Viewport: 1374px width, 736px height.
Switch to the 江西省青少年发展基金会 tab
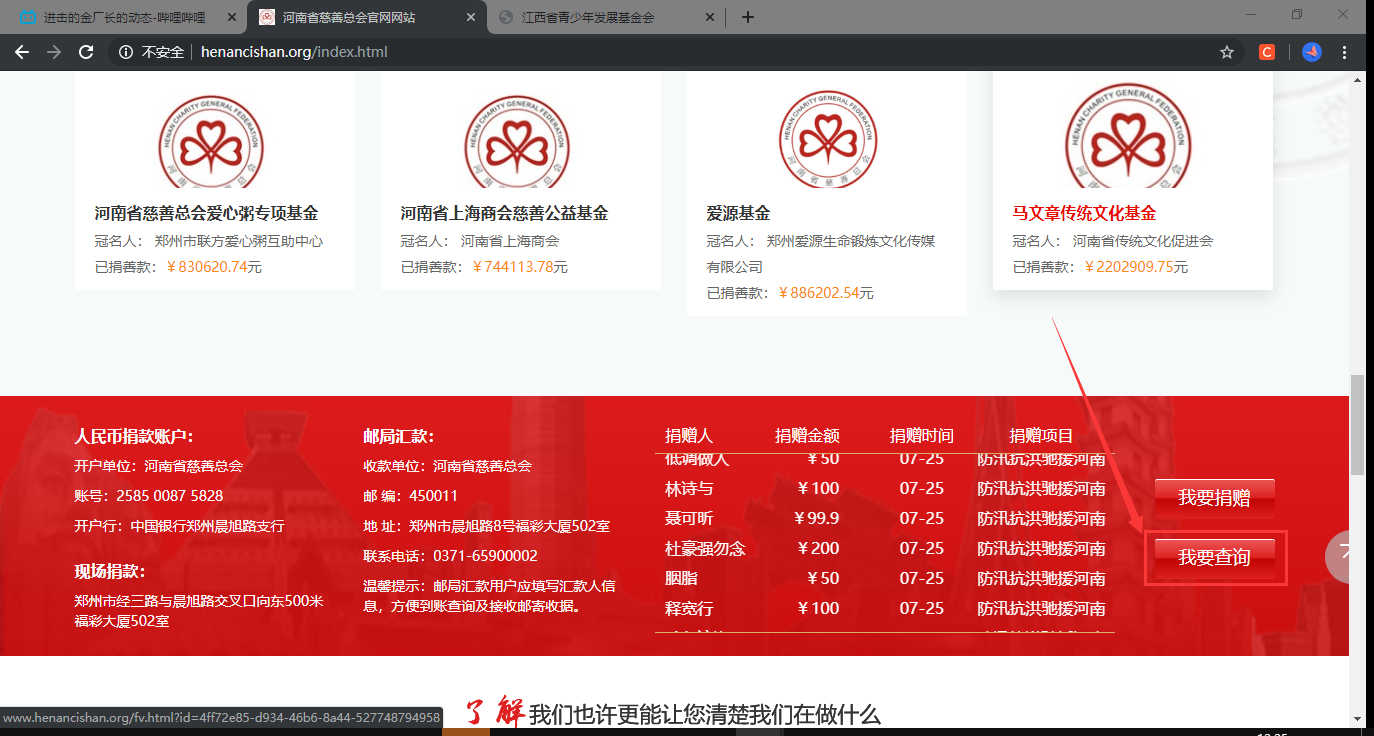click(x=604, y=17)
